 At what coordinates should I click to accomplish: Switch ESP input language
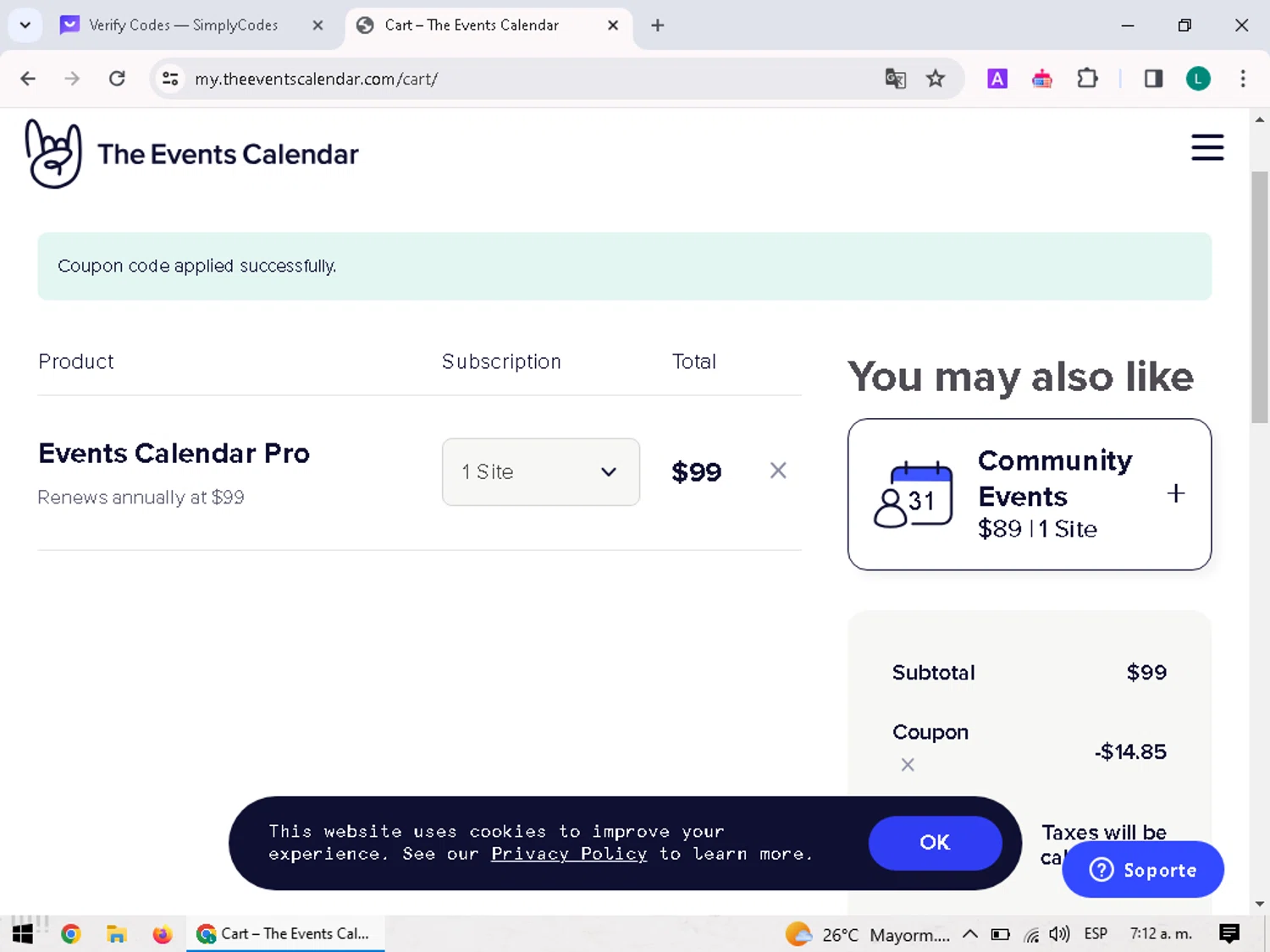(1096, 933)
